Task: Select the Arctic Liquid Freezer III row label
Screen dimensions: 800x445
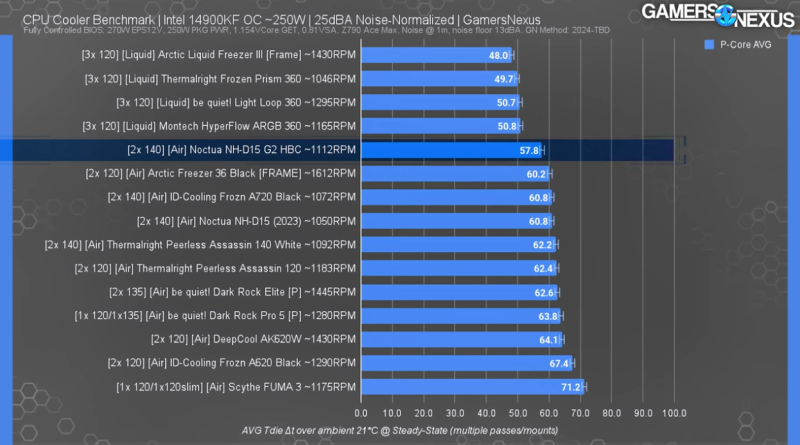Action: tap(218, 55)
